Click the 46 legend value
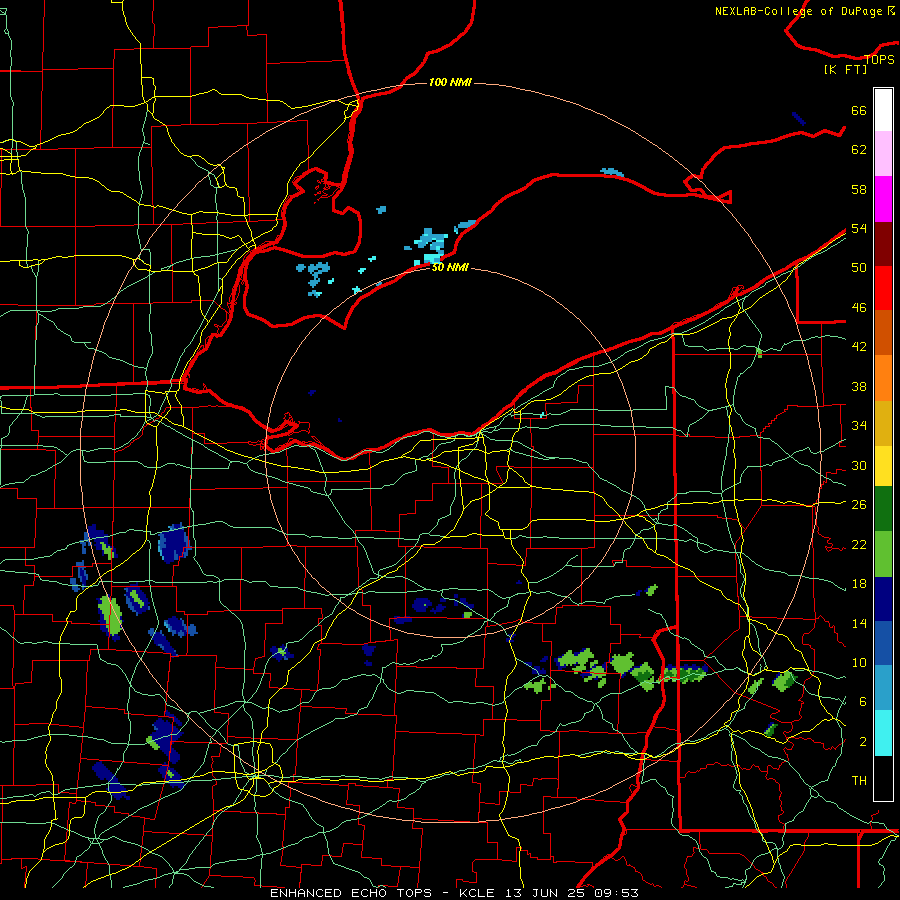 coord(859,308)
